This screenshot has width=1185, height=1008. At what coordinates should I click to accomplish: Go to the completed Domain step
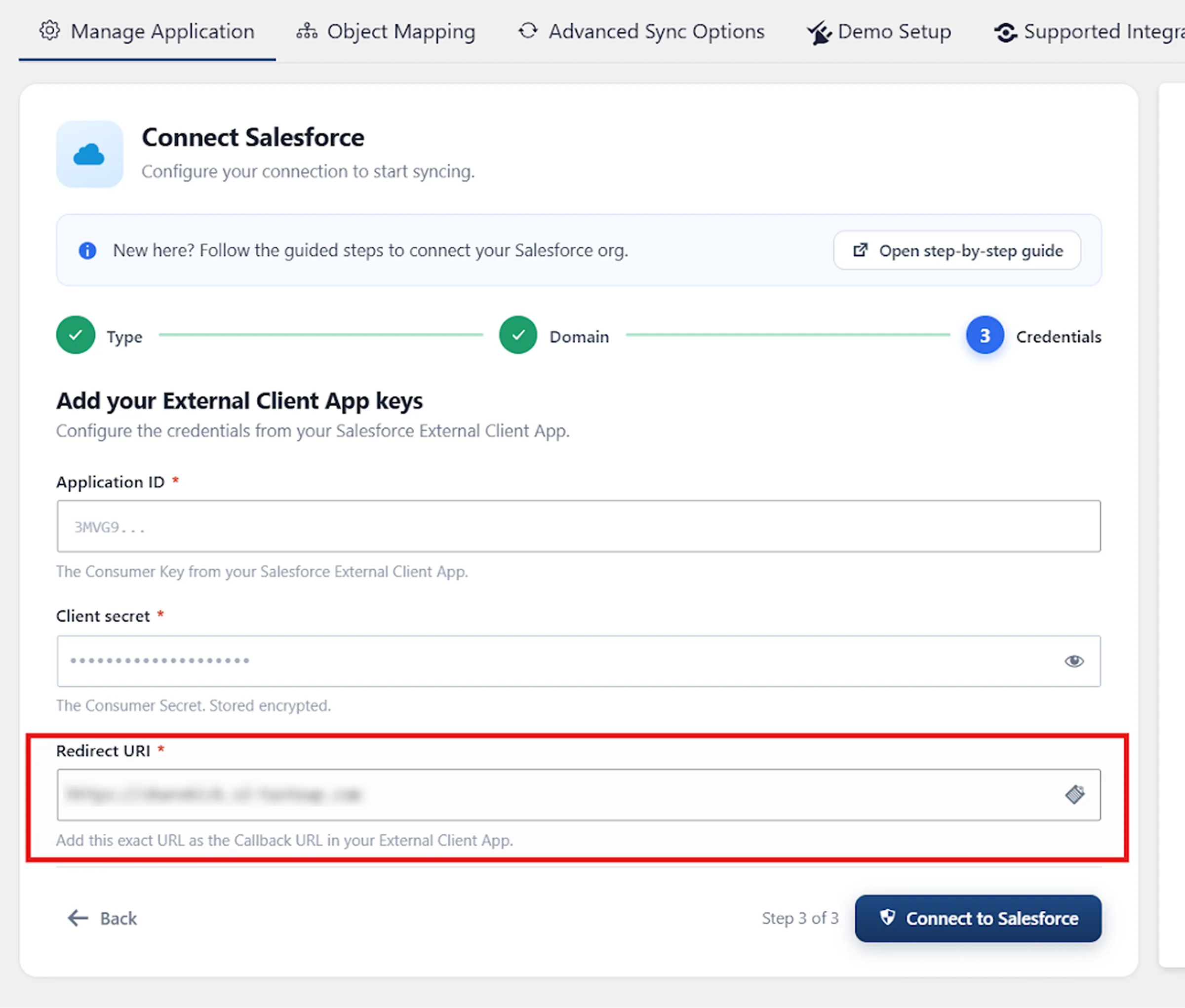point(518,336)
